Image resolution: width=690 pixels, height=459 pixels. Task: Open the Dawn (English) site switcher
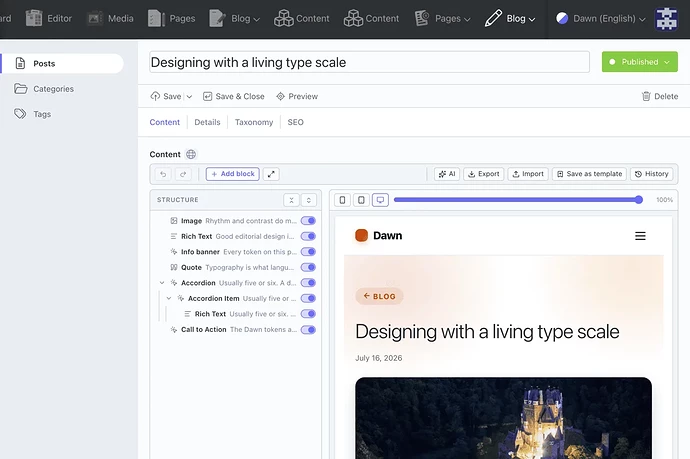(601, 18)
